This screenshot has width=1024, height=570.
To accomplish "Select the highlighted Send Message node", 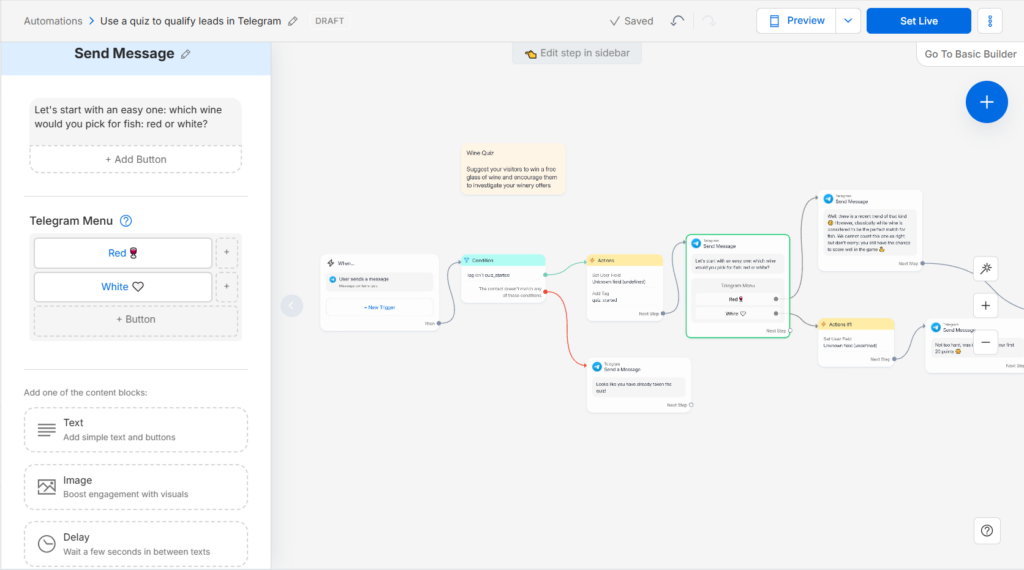I will 738,286.
